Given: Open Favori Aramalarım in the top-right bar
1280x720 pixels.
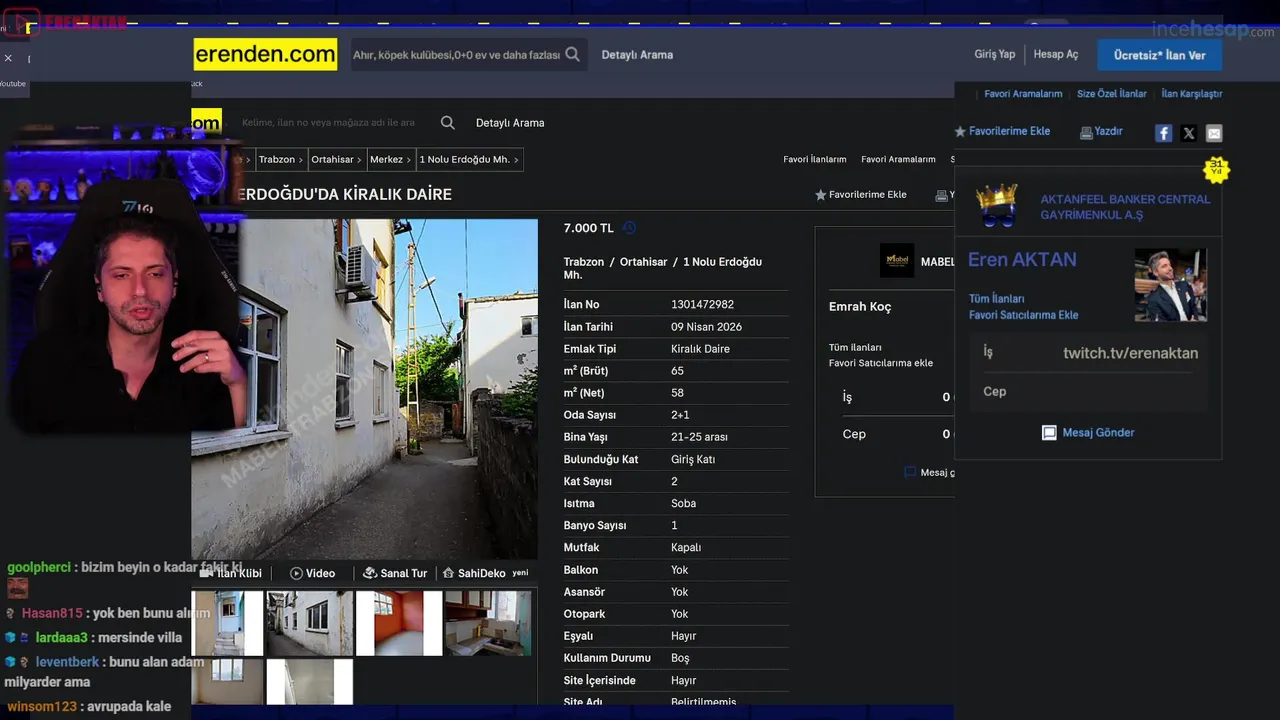Looking at the screenshot, I should click(1023, 94).
